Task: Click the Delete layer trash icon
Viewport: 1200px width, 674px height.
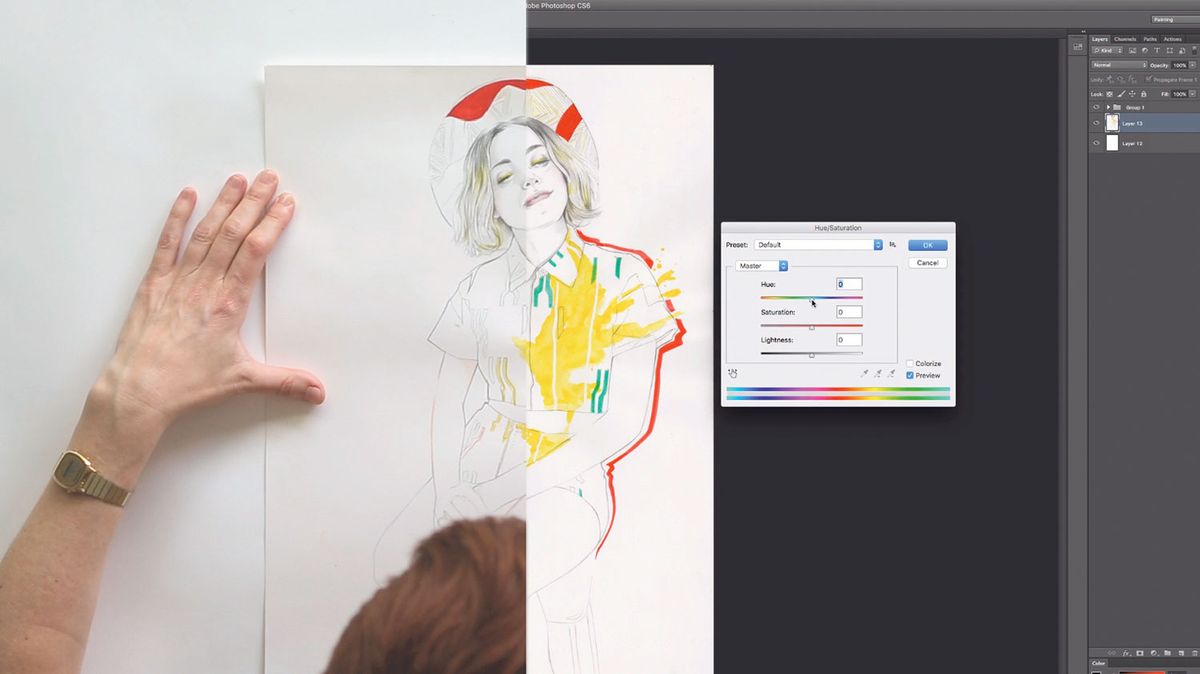Action: point(1196,653)
